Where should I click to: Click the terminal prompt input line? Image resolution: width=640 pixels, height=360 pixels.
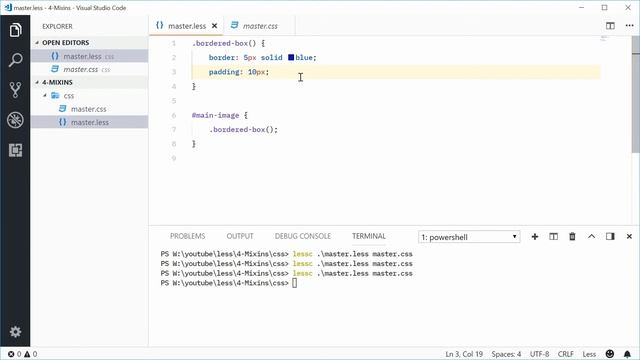(x=294, y=283)
